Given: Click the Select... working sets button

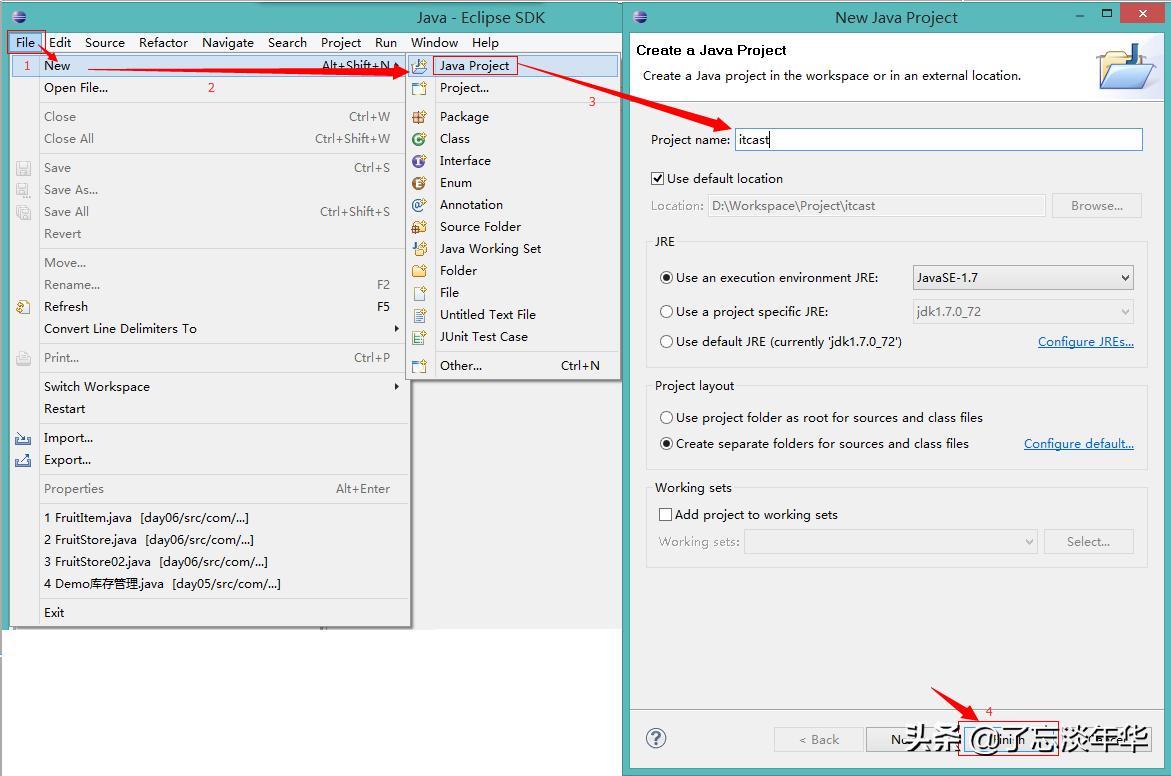Looking at the screenshot, I should [1089, 541].
